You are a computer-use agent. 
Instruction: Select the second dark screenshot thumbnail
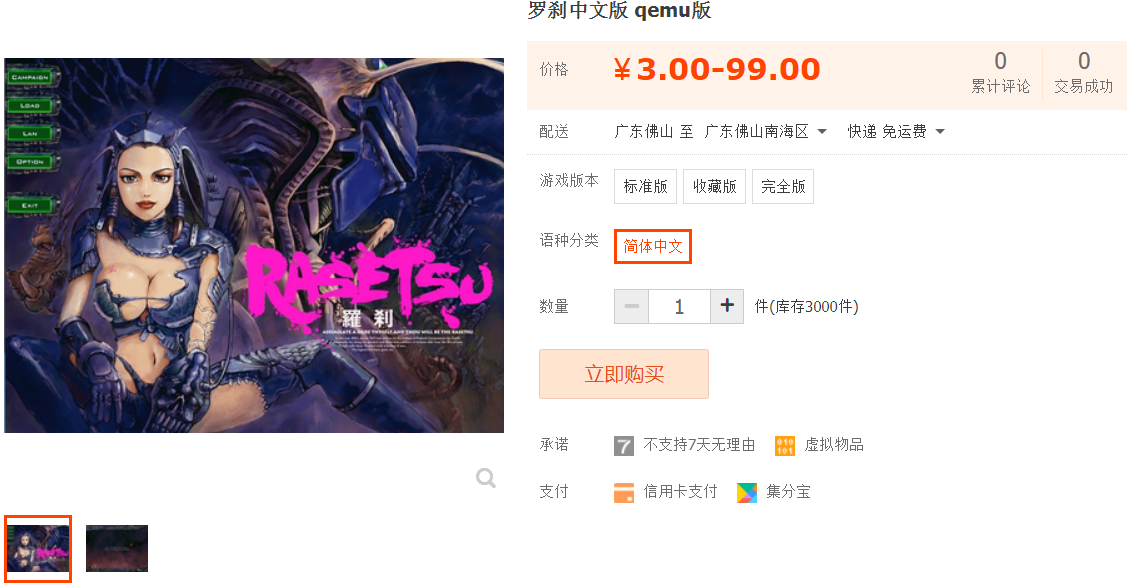117,548
